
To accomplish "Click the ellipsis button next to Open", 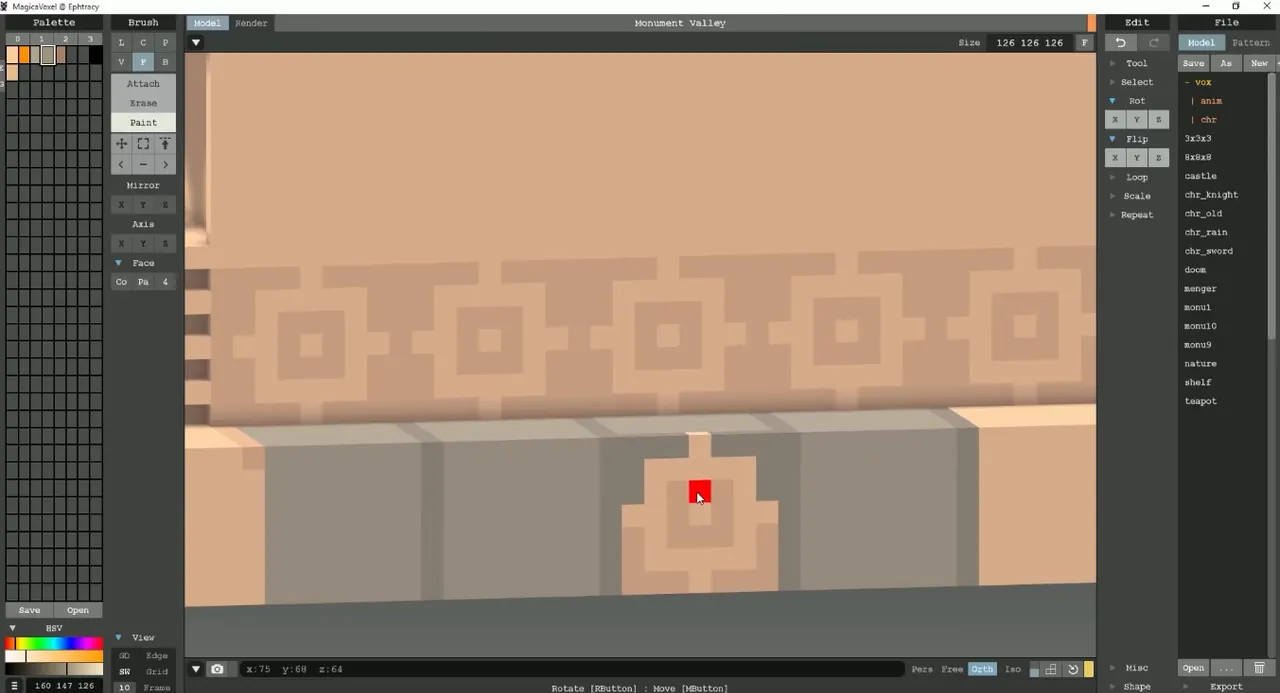I will [1227, 668].
